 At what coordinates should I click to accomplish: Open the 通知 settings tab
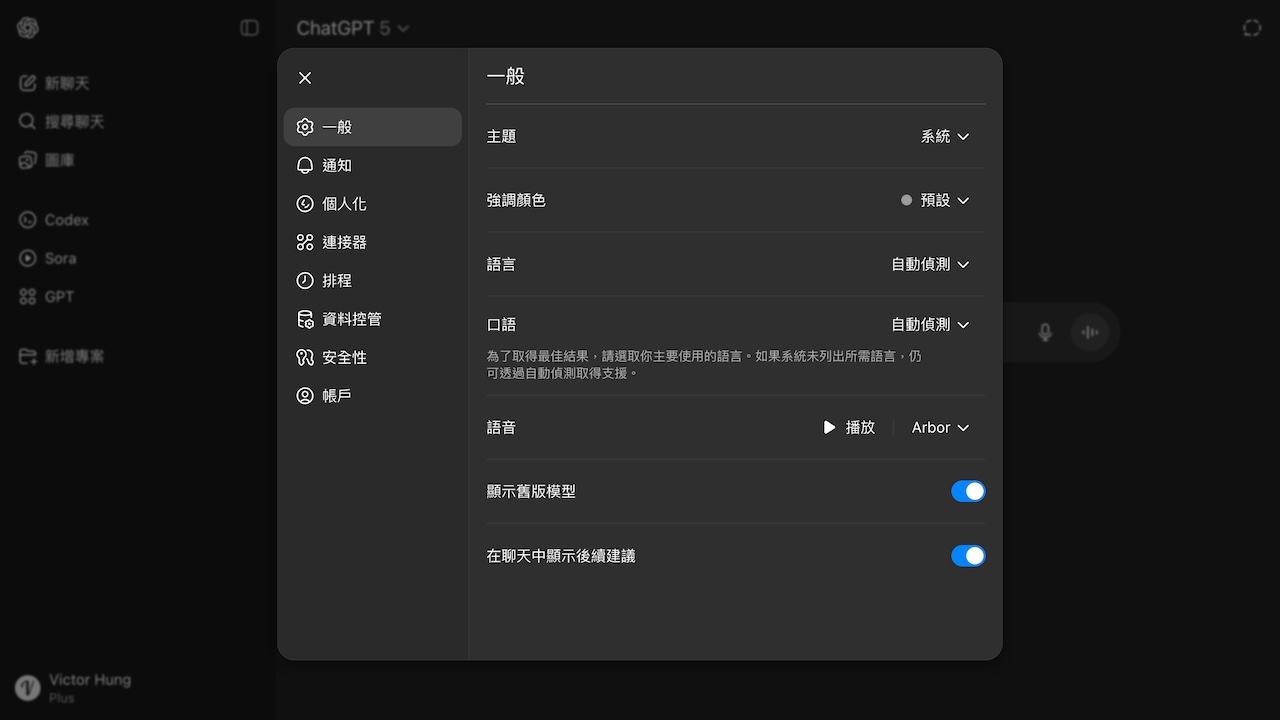pos(372,165)
